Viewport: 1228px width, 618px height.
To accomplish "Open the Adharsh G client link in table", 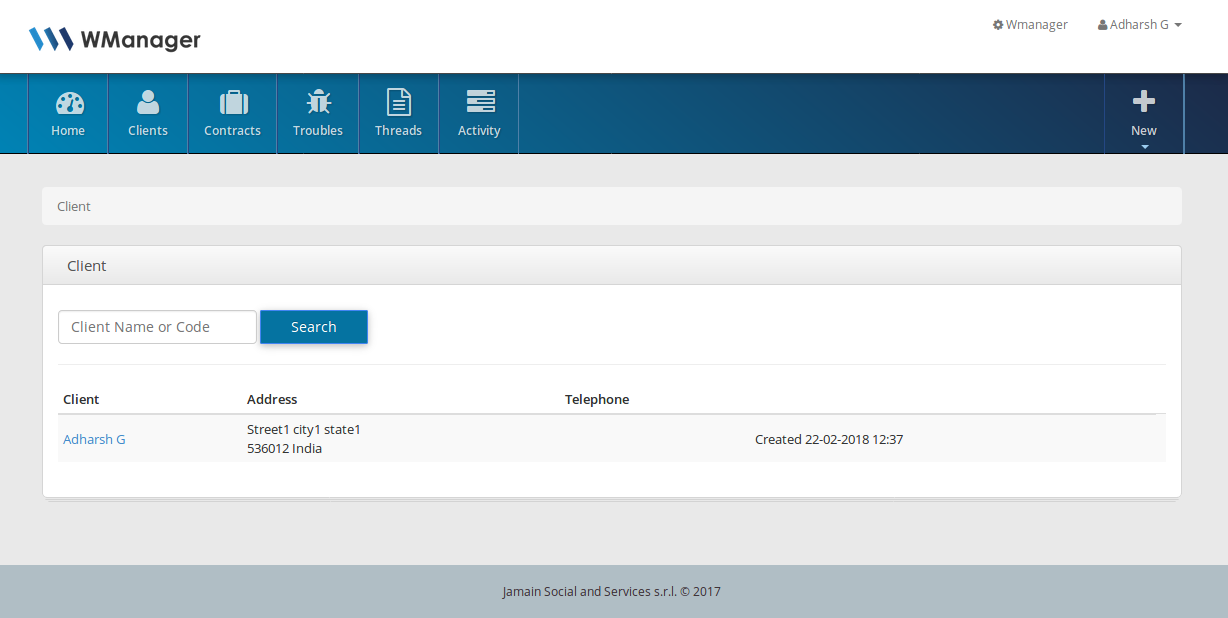I will click(x=94, y=439).
